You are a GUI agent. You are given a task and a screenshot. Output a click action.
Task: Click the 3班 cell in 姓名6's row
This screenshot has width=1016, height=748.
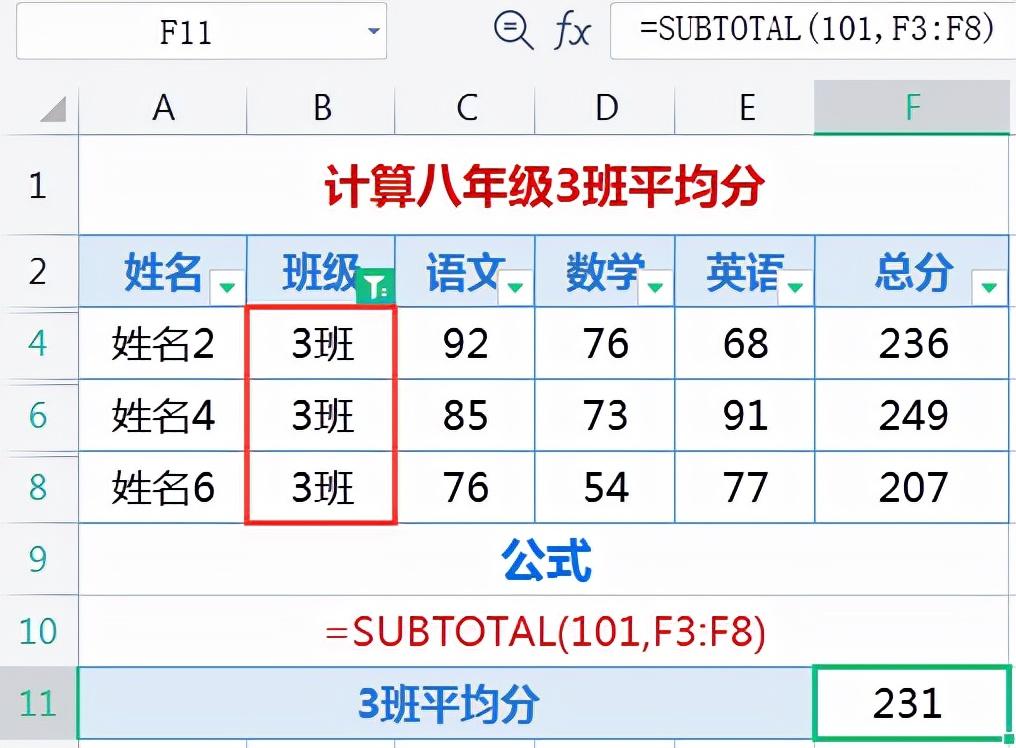[321, 487]
